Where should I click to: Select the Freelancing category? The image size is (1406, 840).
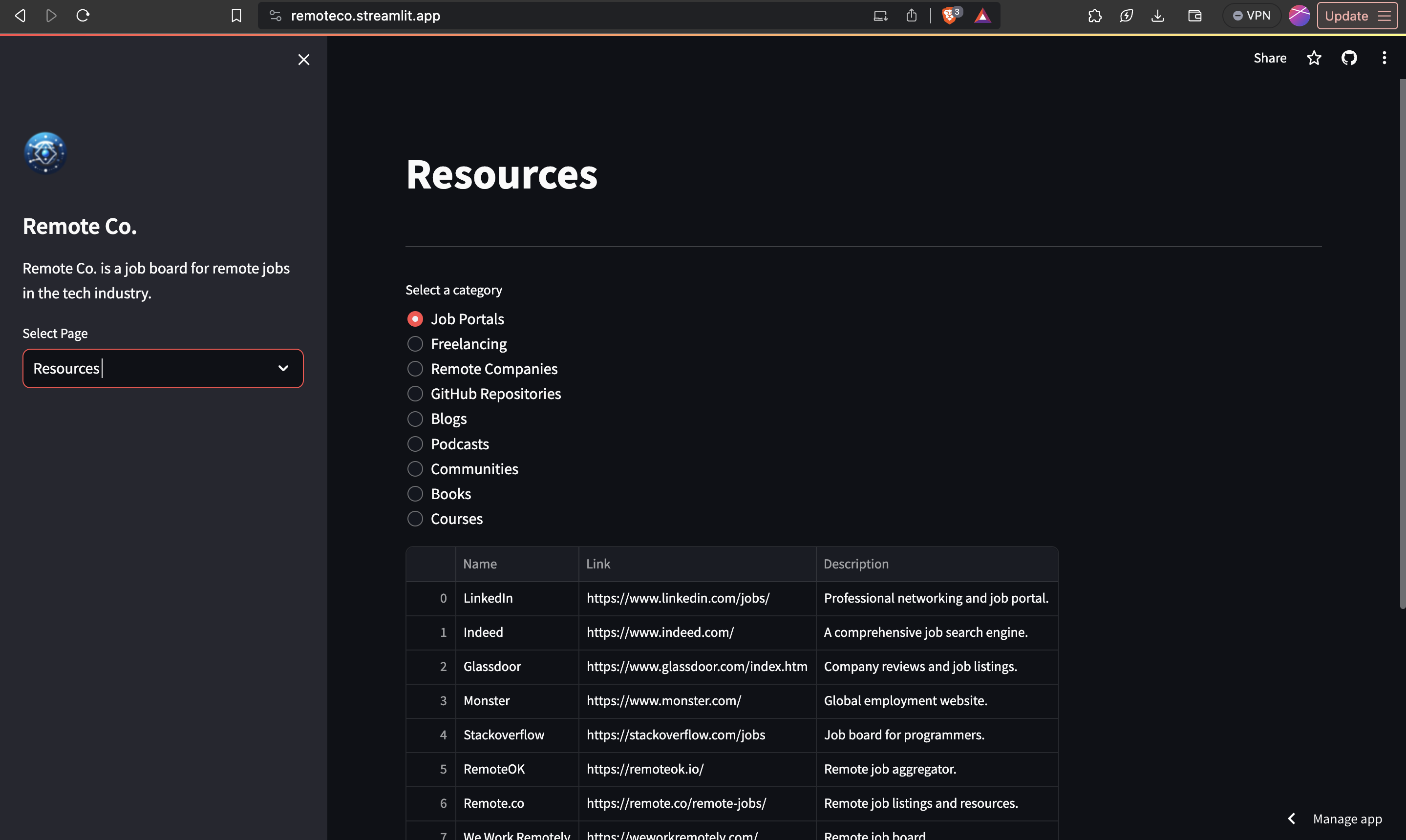(415, 344)
